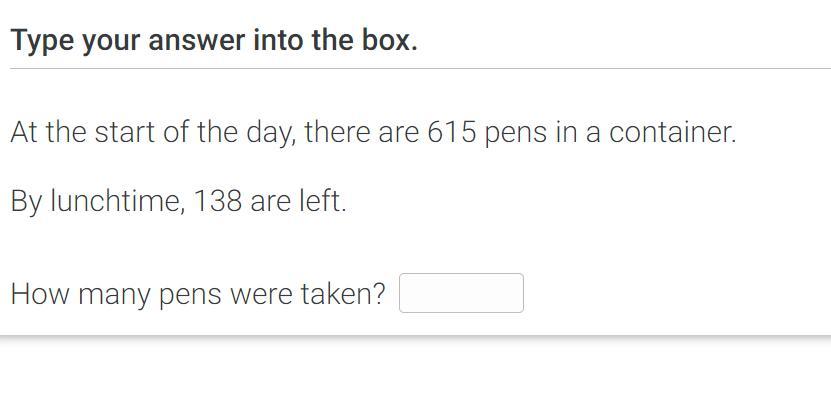Click the number 138 in the second sentence
This screenshot has height=406, width=831.
(x=218, y=201)
